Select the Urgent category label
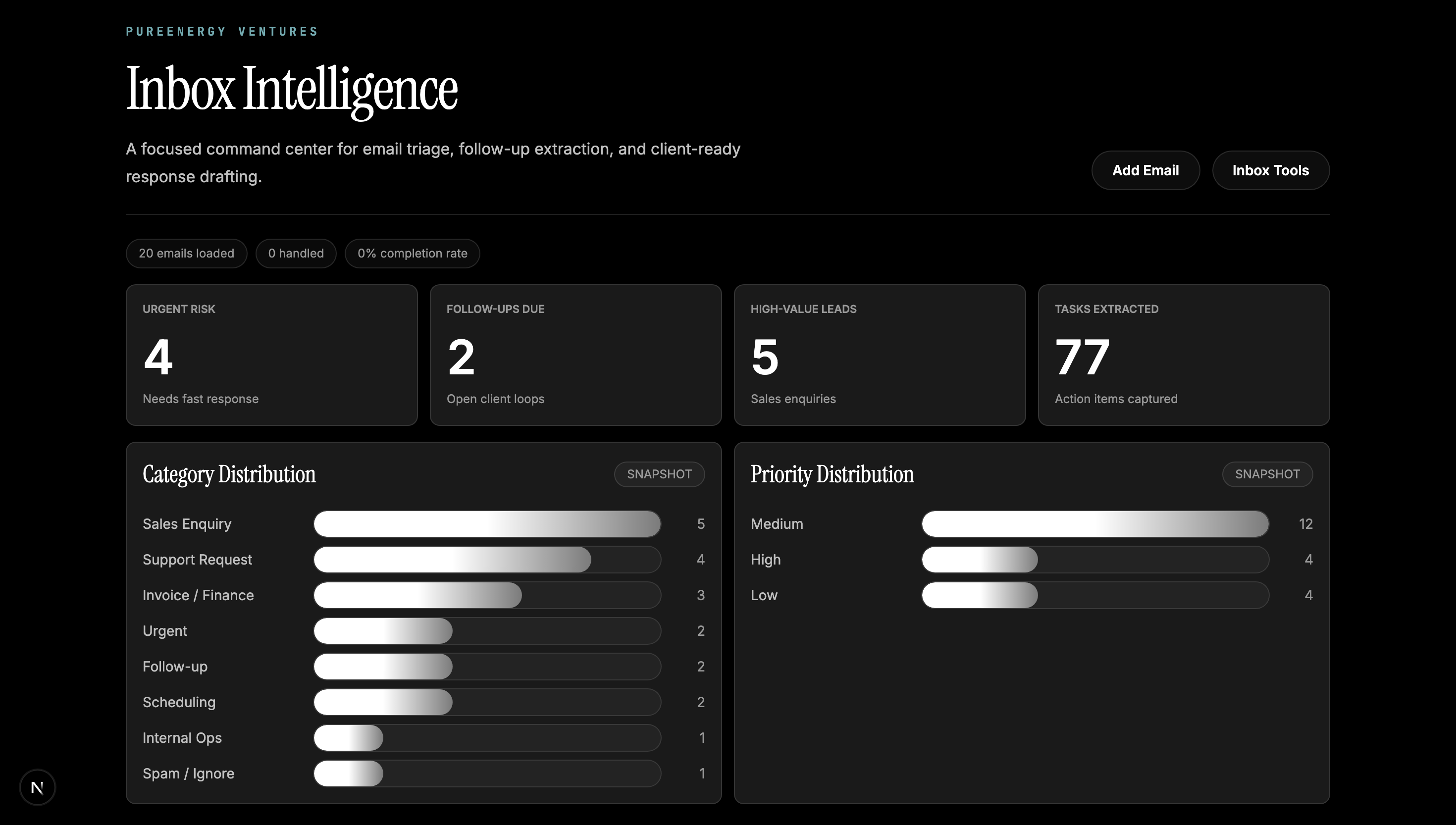Viewport: 1456px width, 825px height. (165, 631)
